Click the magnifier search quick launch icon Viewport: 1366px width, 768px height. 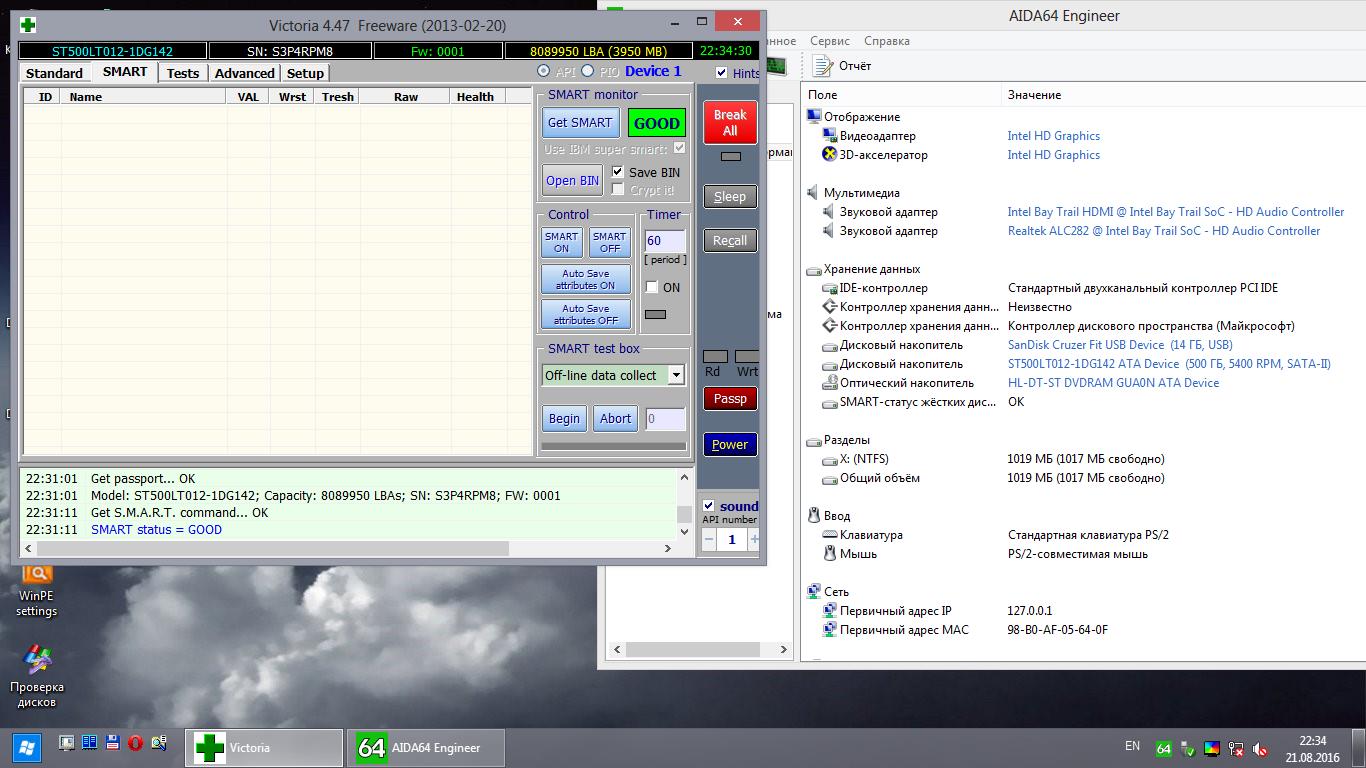[158, 744]
